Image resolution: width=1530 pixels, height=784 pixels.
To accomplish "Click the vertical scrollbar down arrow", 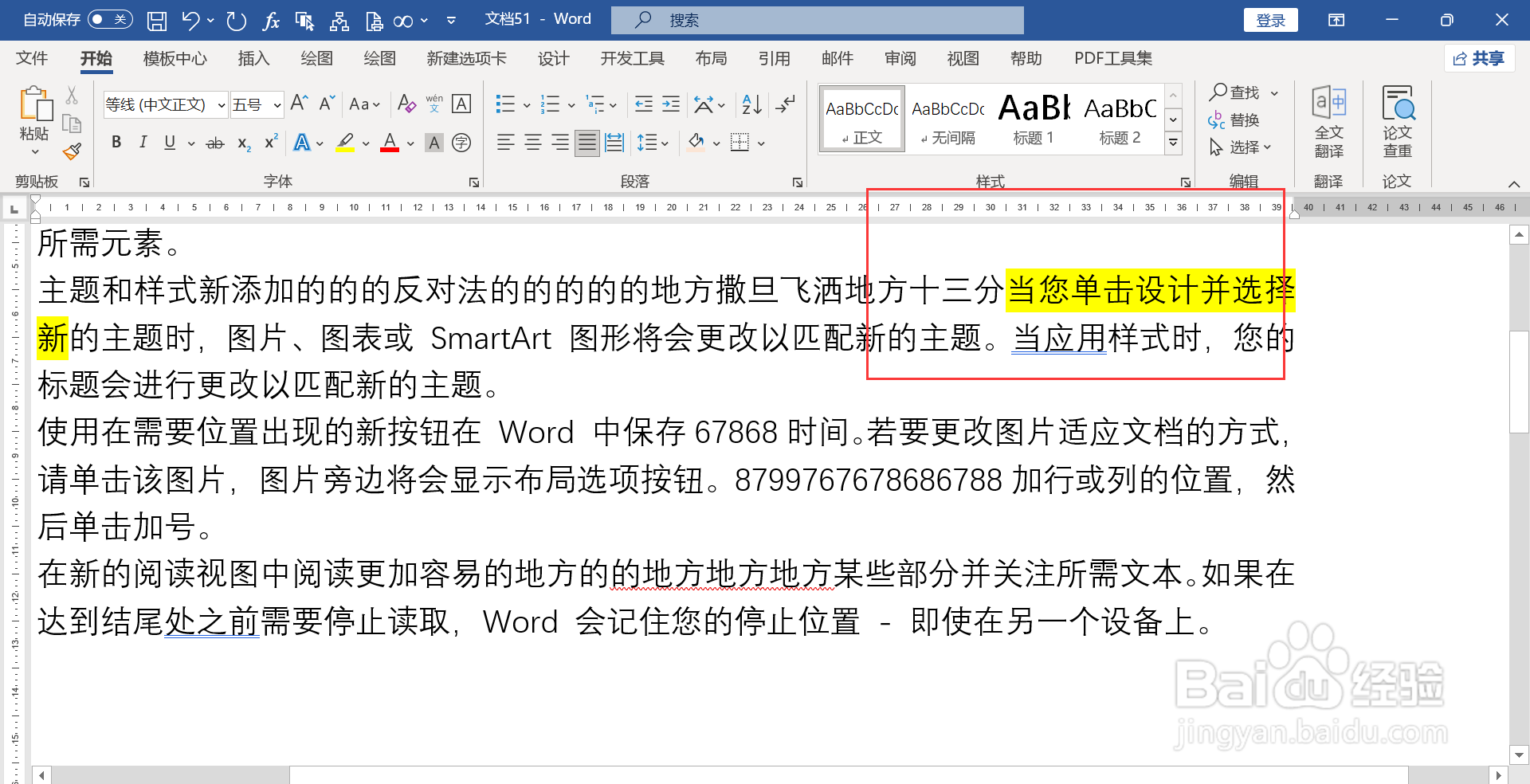I will tap(1519, 755).
